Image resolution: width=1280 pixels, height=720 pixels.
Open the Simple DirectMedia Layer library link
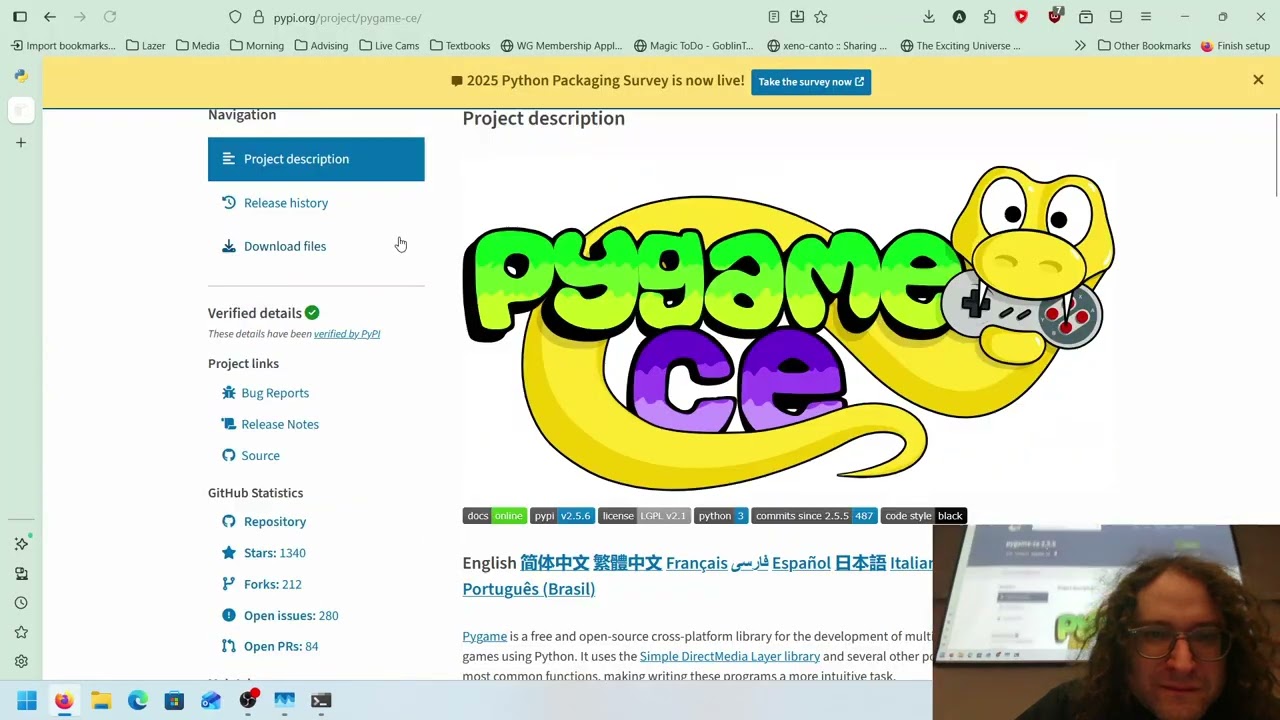[730, 656]
